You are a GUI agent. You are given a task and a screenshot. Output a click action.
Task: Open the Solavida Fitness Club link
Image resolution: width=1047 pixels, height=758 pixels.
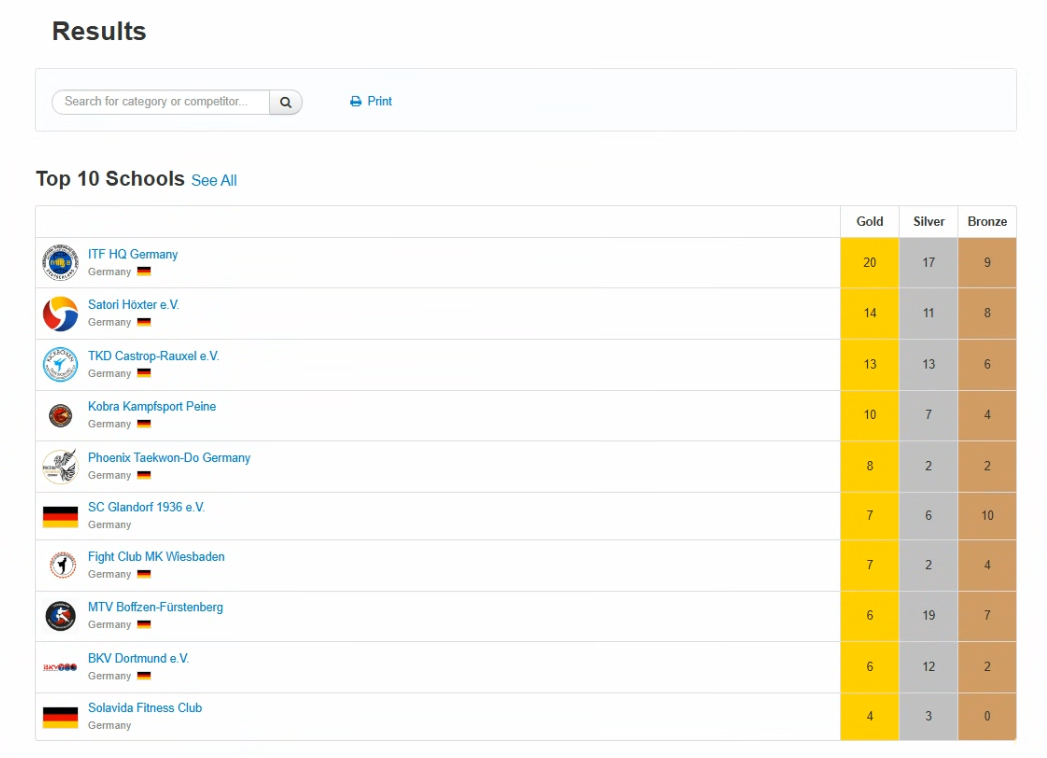145,707
